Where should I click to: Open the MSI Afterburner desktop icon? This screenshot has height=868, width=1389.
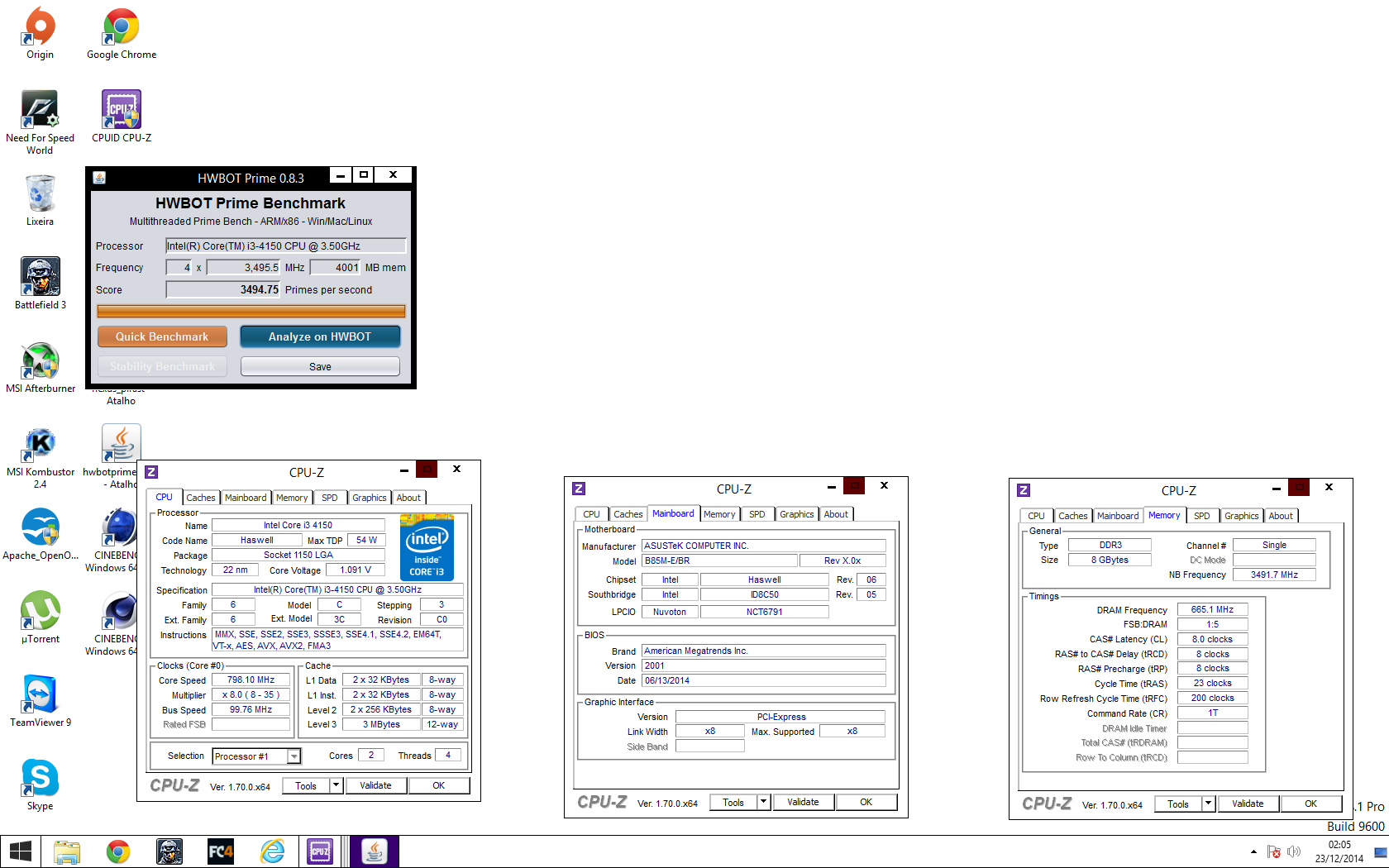tap(40, 367)
